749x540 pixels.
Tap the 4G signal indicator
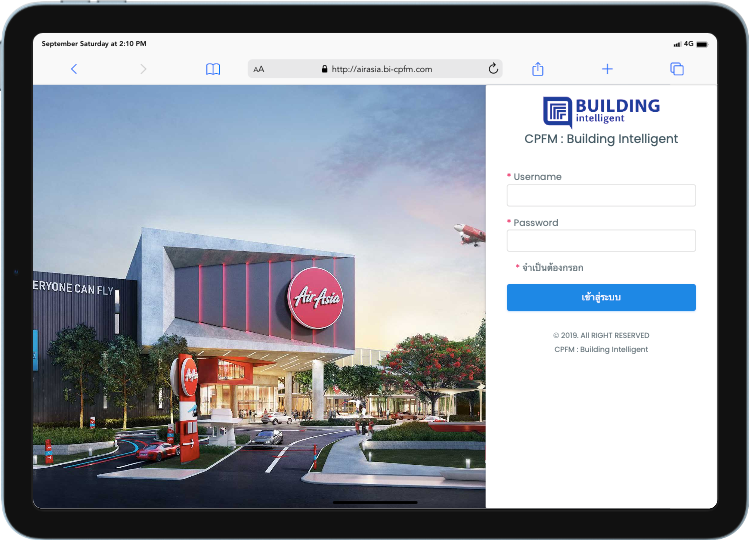pos(684,43)
